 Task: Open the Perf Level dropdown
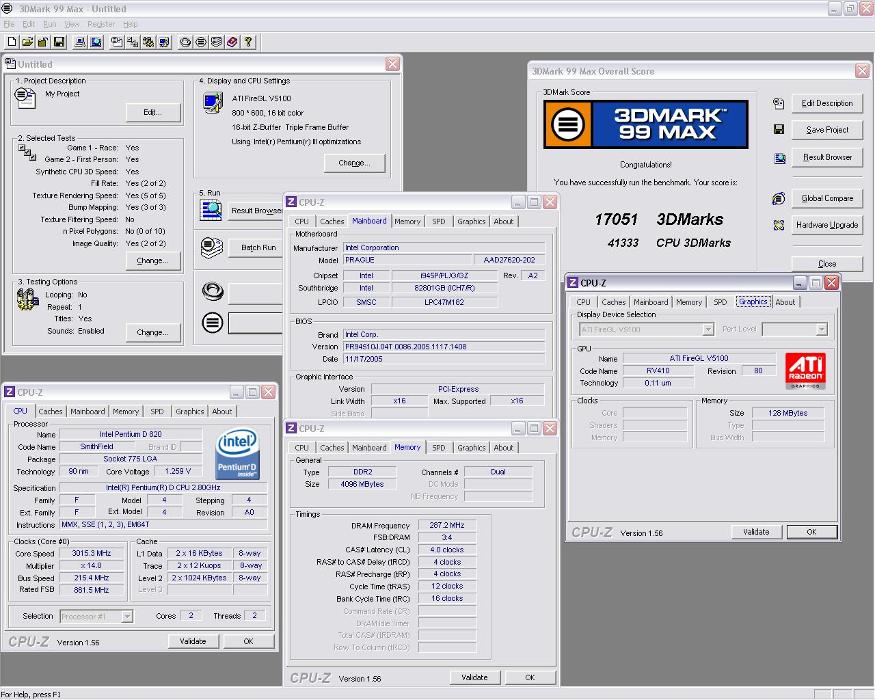[821, 329]
